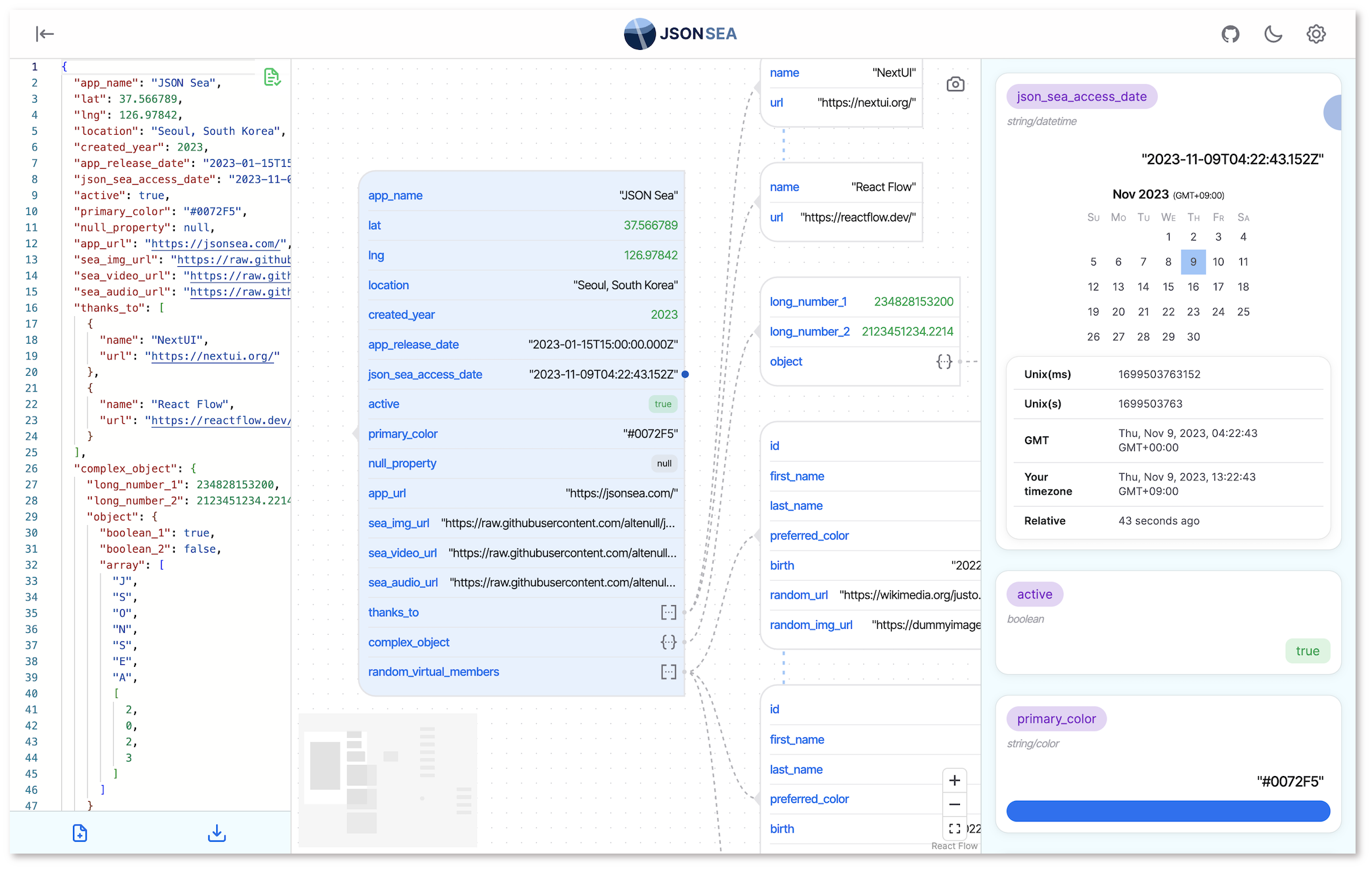Screen dimensions: 1372x870
Task: Import a JSON file
Action: 80,833
